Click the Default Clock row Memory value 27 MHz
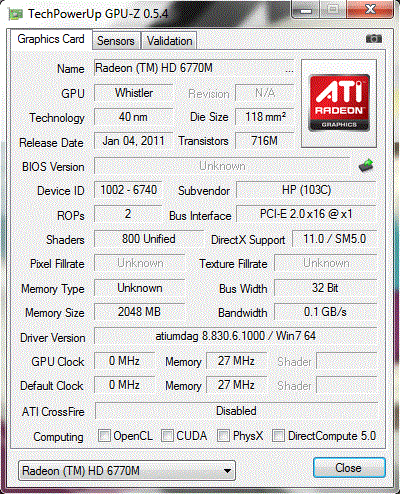Screen dimensions: 400x494 point(237,385)
